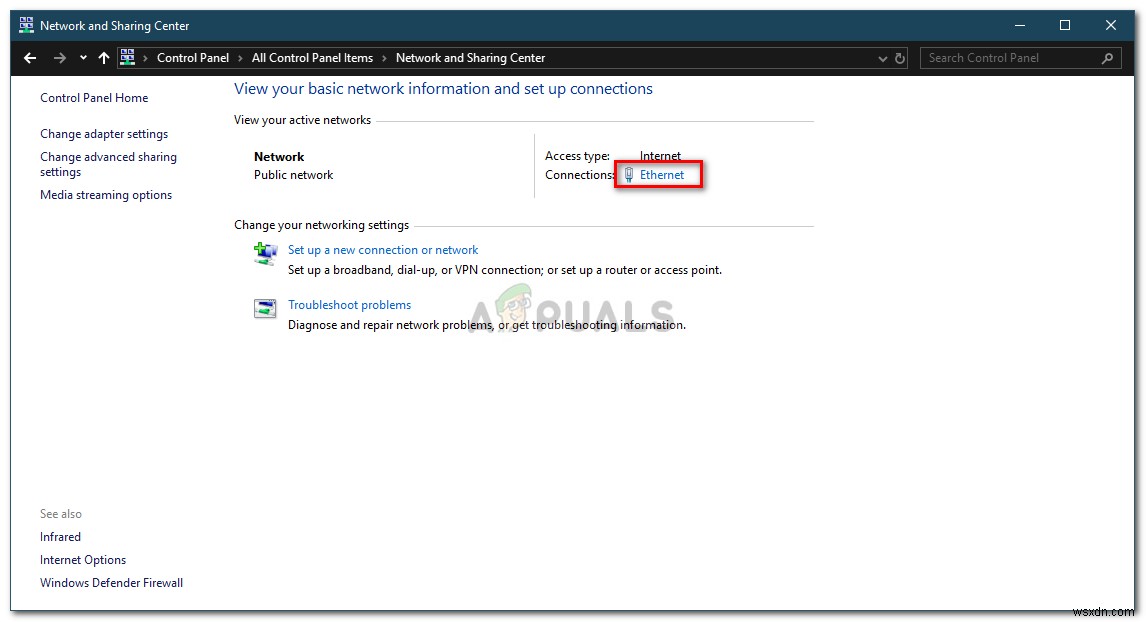
Task: Click the Search Control Panel input field
Action: (x=1010, y=58)
